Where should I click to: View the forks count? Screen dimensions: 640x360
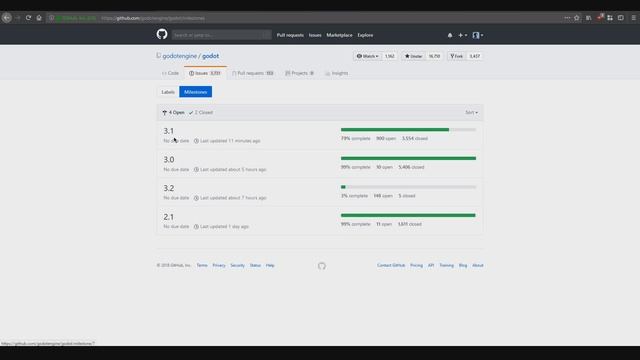click(x=474, y=56)
